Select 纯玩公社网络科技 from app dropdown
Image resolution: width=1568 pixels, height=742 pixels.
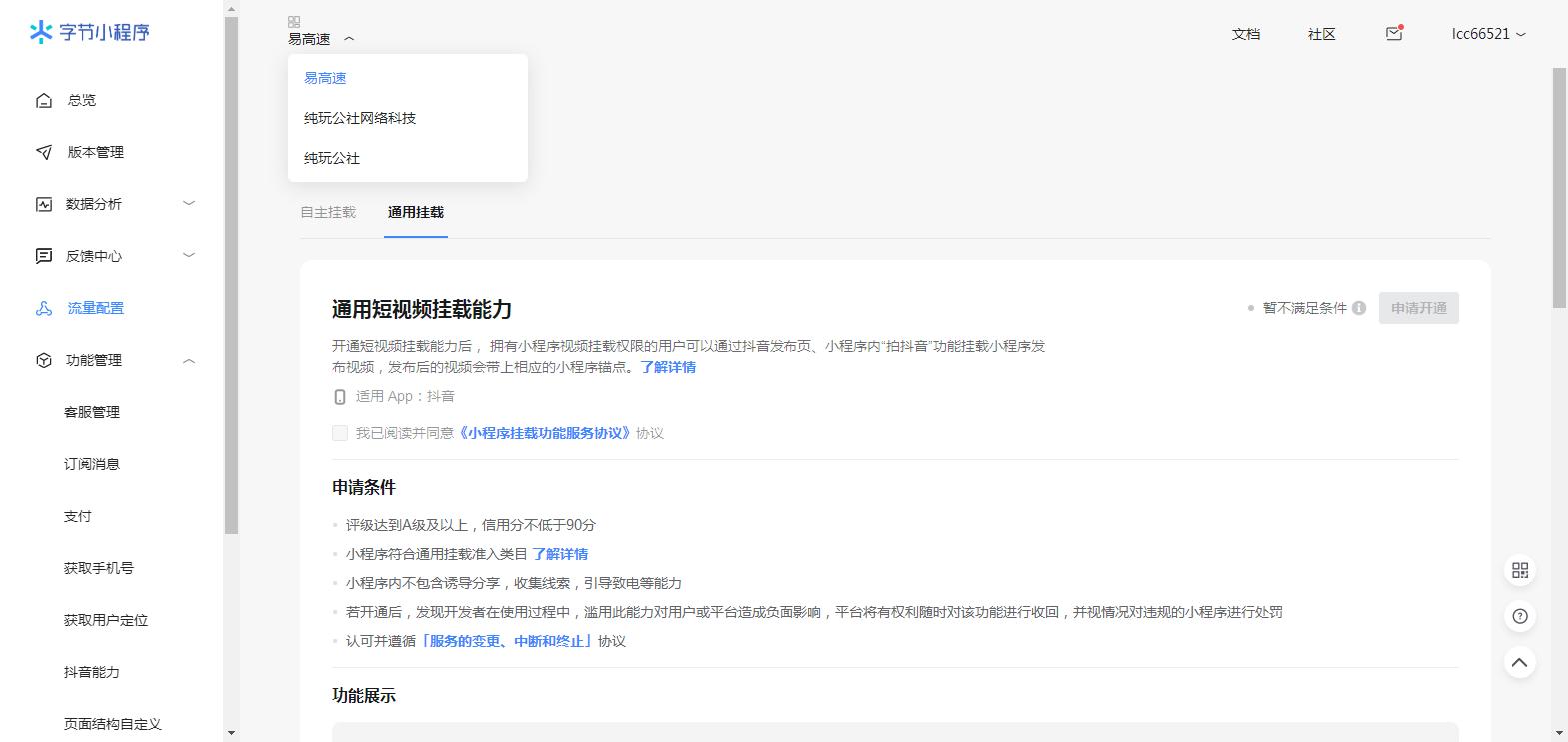pos(360,118)
